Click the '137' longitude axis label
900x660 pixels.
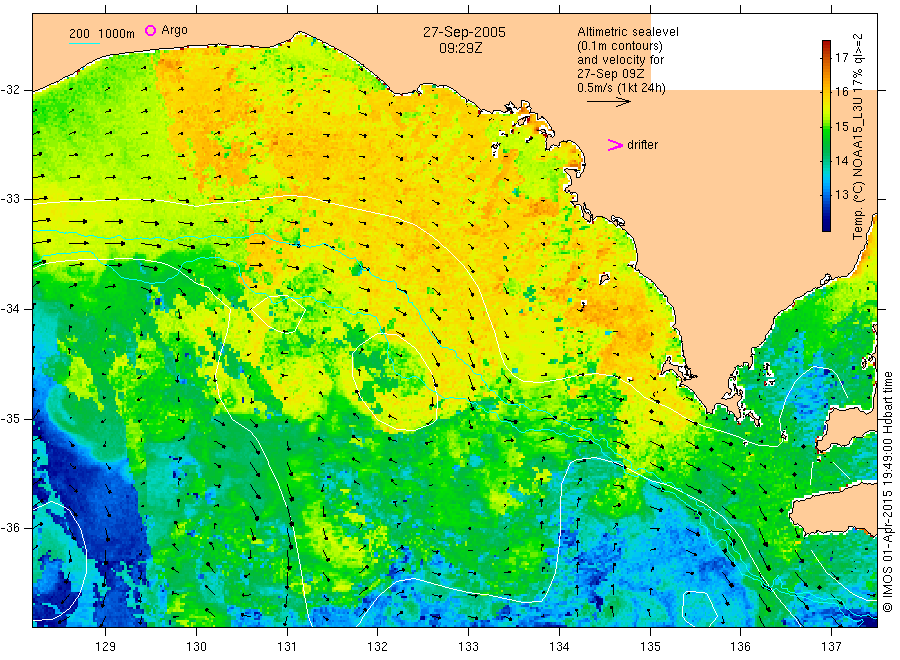coord(831,647)
